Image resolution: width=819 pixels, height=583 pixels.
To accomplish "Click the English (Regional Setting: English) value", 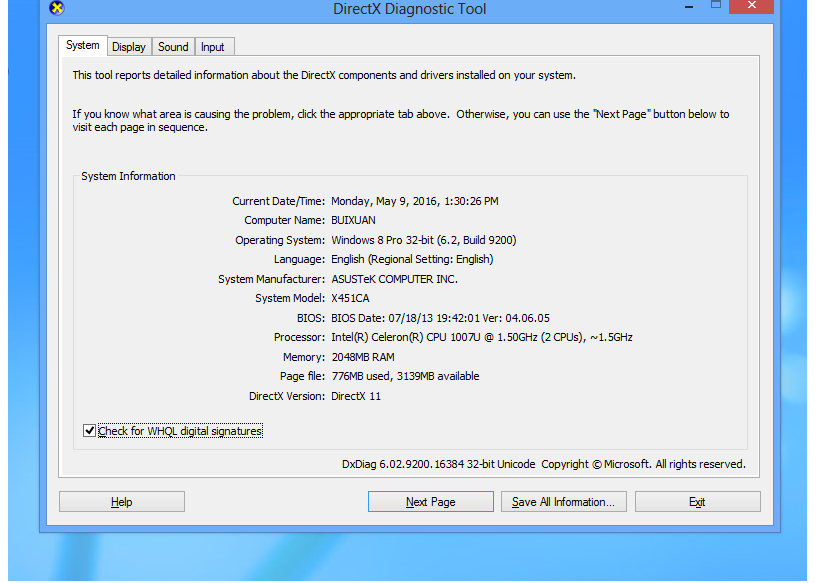I will (412, 260).
